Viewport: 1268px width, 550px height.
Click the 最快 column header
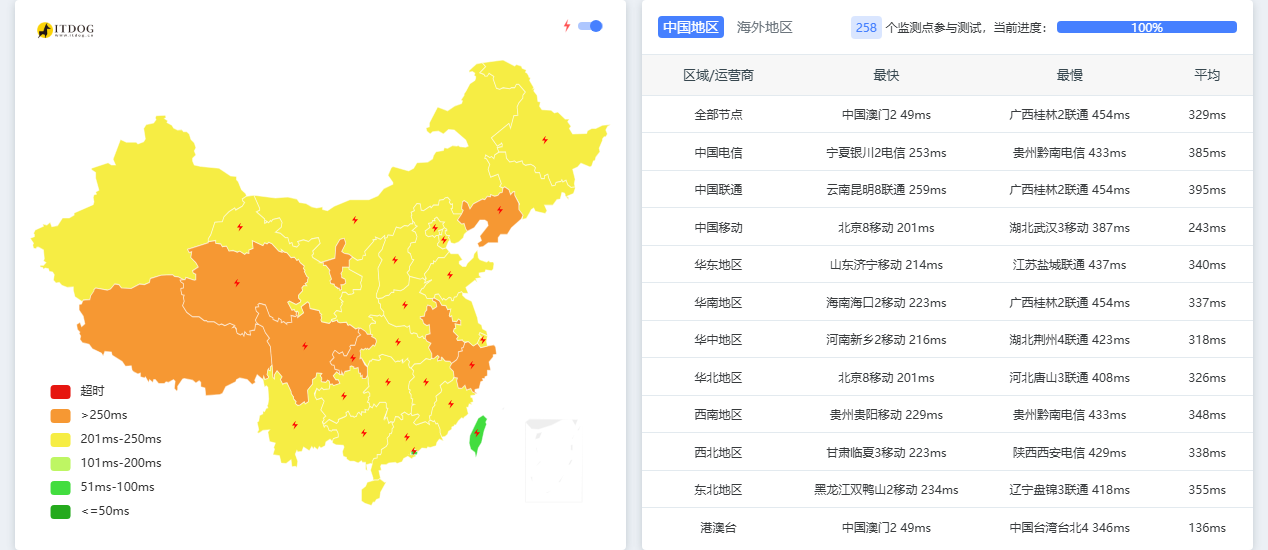(886, 75)
